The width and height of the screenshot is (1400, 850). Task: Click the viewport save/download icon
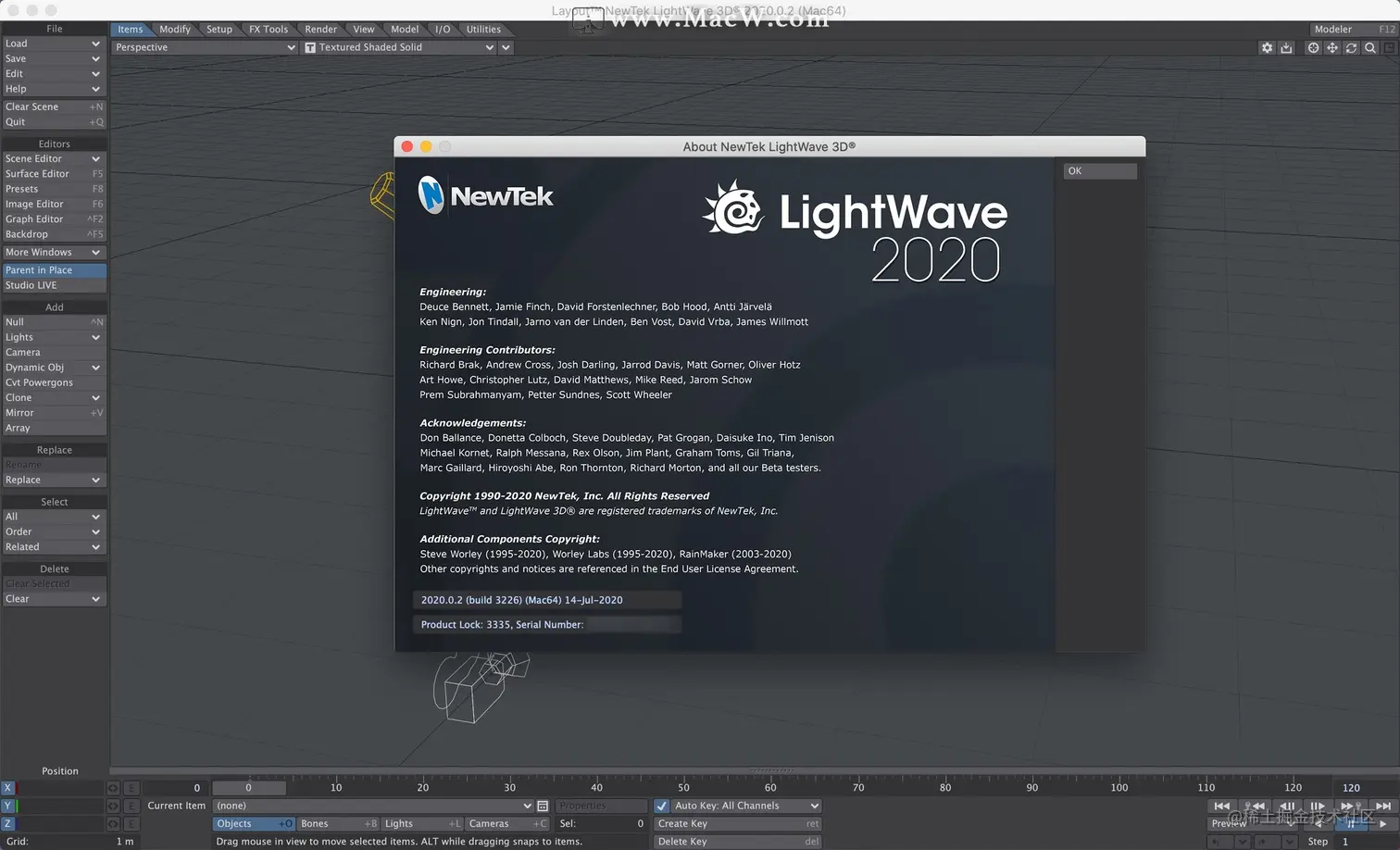[1286, 47]
